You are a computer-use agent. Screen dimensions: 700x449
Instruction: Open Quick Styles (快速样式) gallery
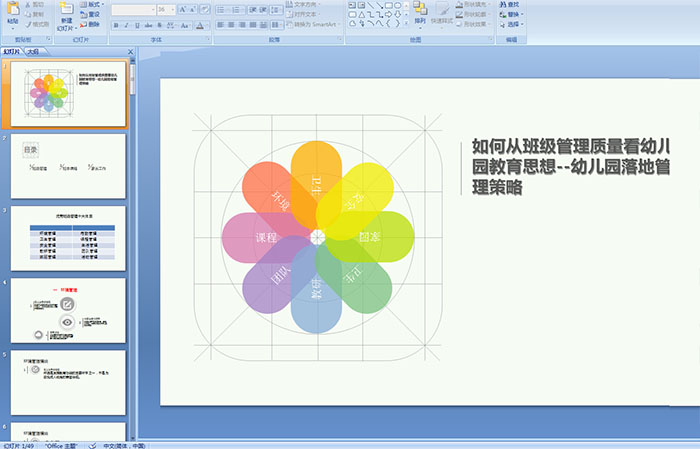[x=442, y=13]
